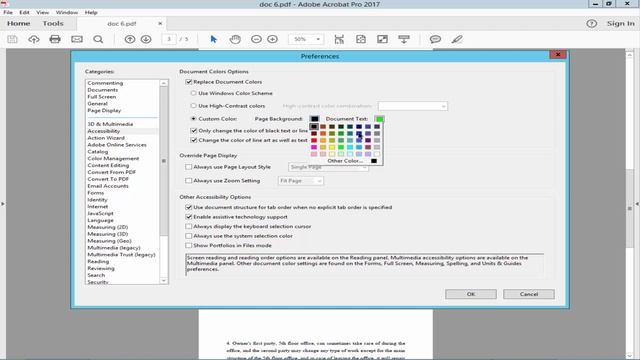Viewport: 640px width, 360px height.
Task: Go to the previous page with the up arrow icon
Action: tap(130, 39)
